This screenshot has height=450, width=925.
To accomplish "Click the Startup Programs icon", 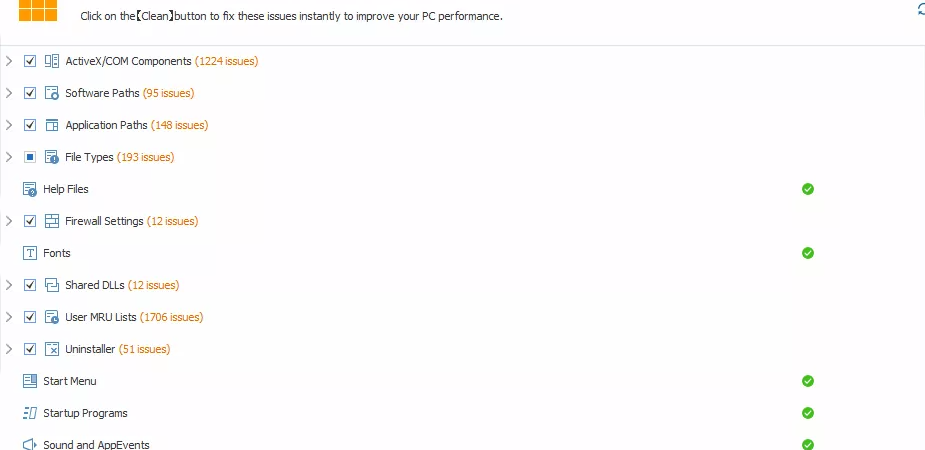I will pyautogui.click(x=30, y=413).
